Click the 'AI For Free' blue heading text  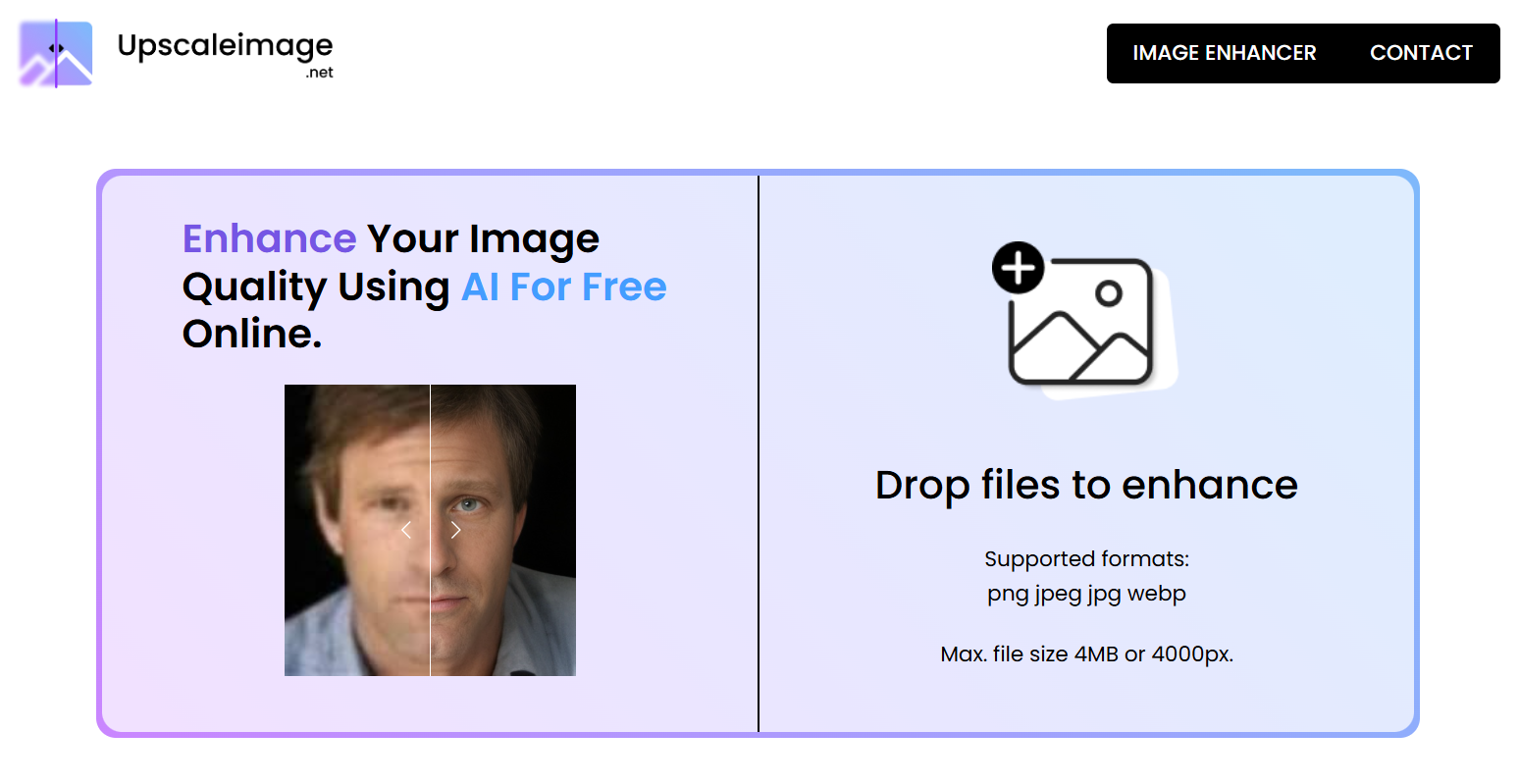tap(563, 287)
